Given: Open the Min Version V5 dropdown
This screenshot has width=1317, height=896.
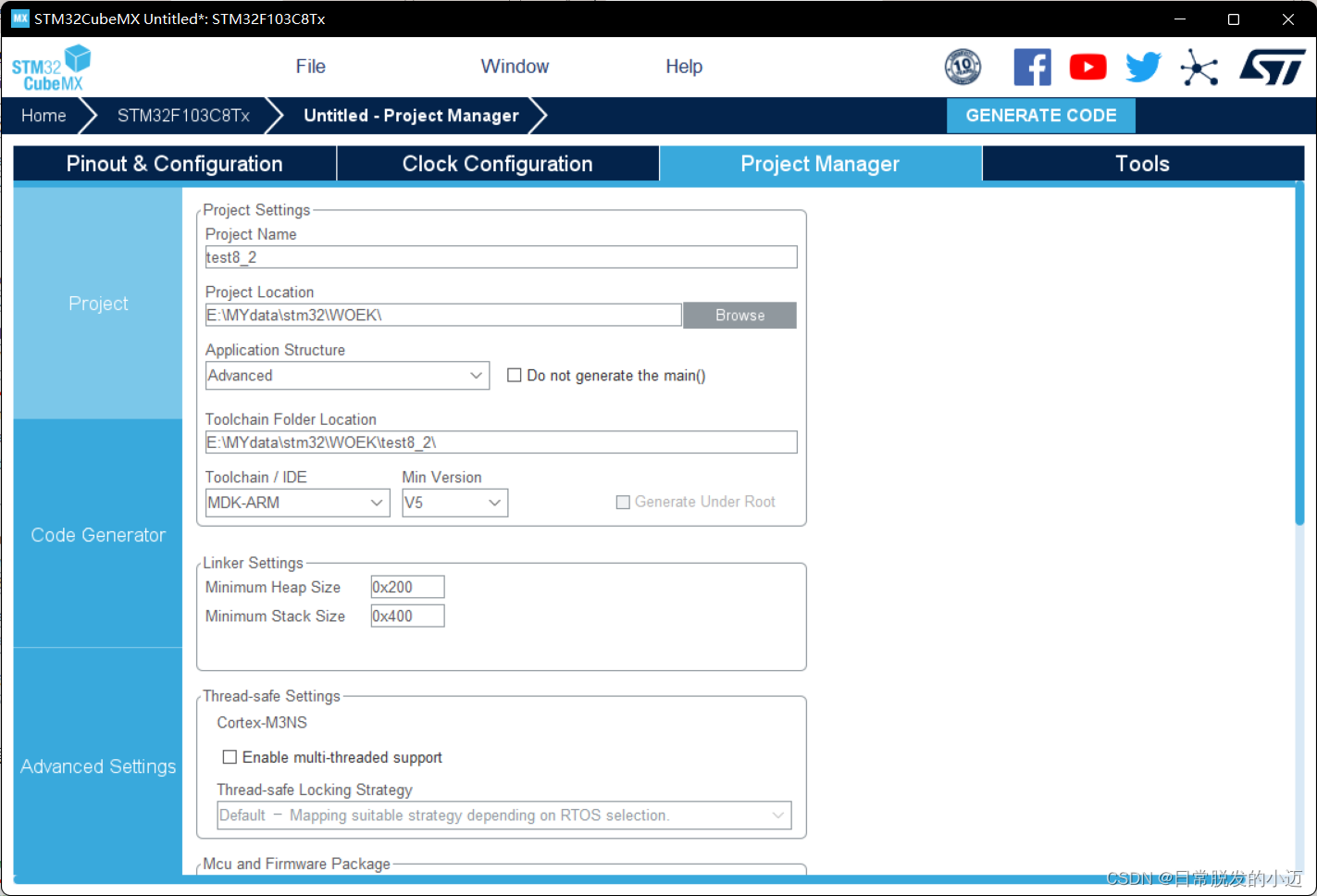Looking at the screenshot, I should [x=454, y=503].
